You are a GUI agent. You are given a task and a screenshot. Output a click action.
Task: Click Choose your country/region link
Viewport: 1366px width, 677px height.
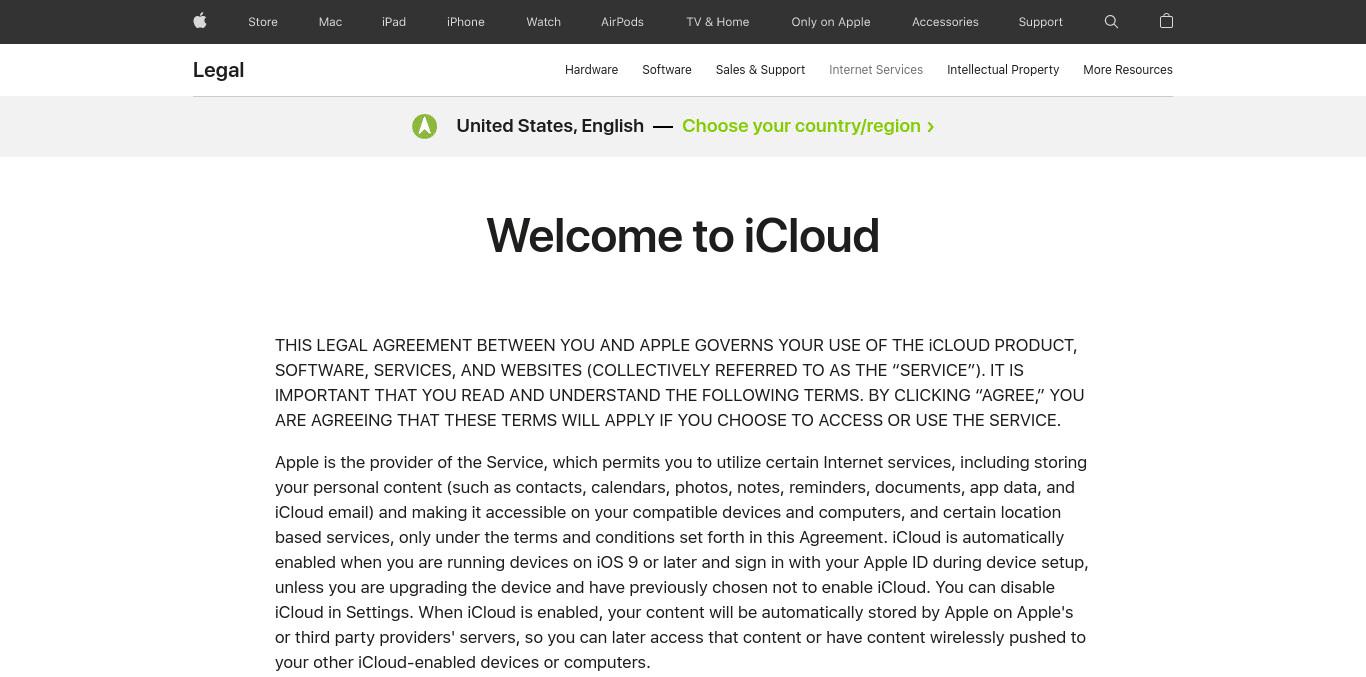(x=808, y=126)
